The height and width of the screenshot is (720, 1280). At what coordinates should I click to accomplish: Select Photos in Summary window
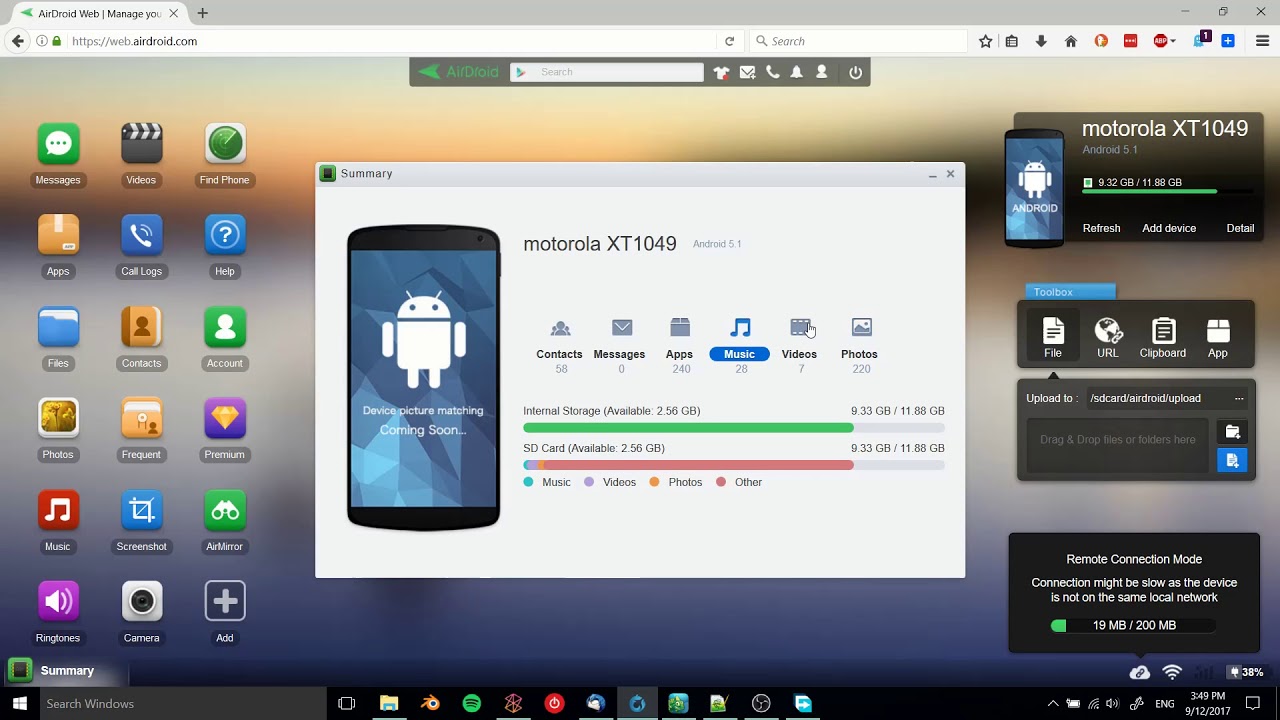[859, 345]
